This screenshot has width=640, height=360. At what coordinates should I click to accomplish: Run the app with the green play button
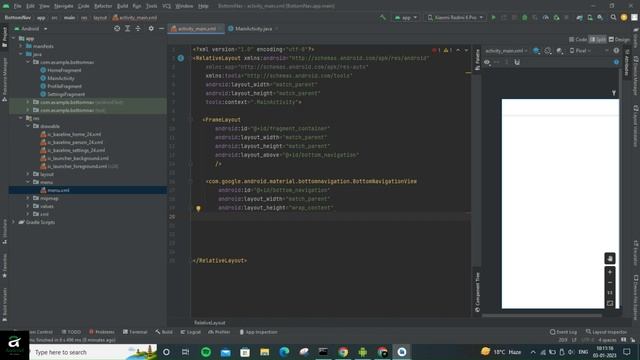click(x=493, y=18)
